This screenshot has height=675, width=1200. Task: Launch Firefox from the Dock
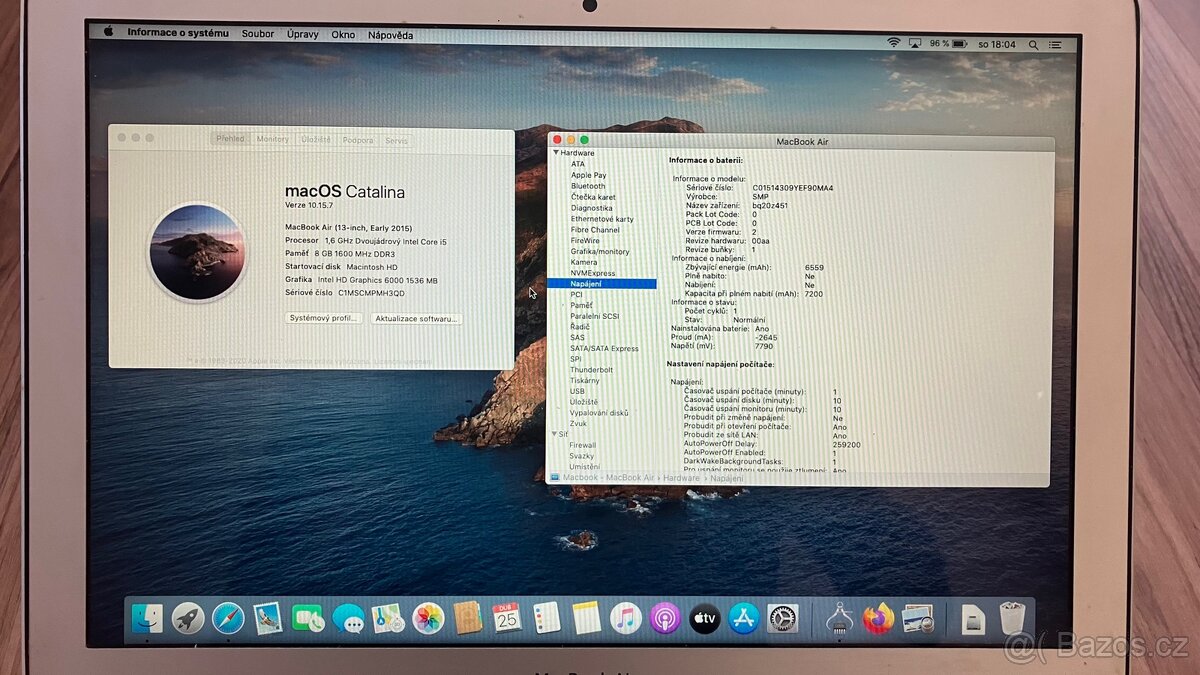point(880,620)
